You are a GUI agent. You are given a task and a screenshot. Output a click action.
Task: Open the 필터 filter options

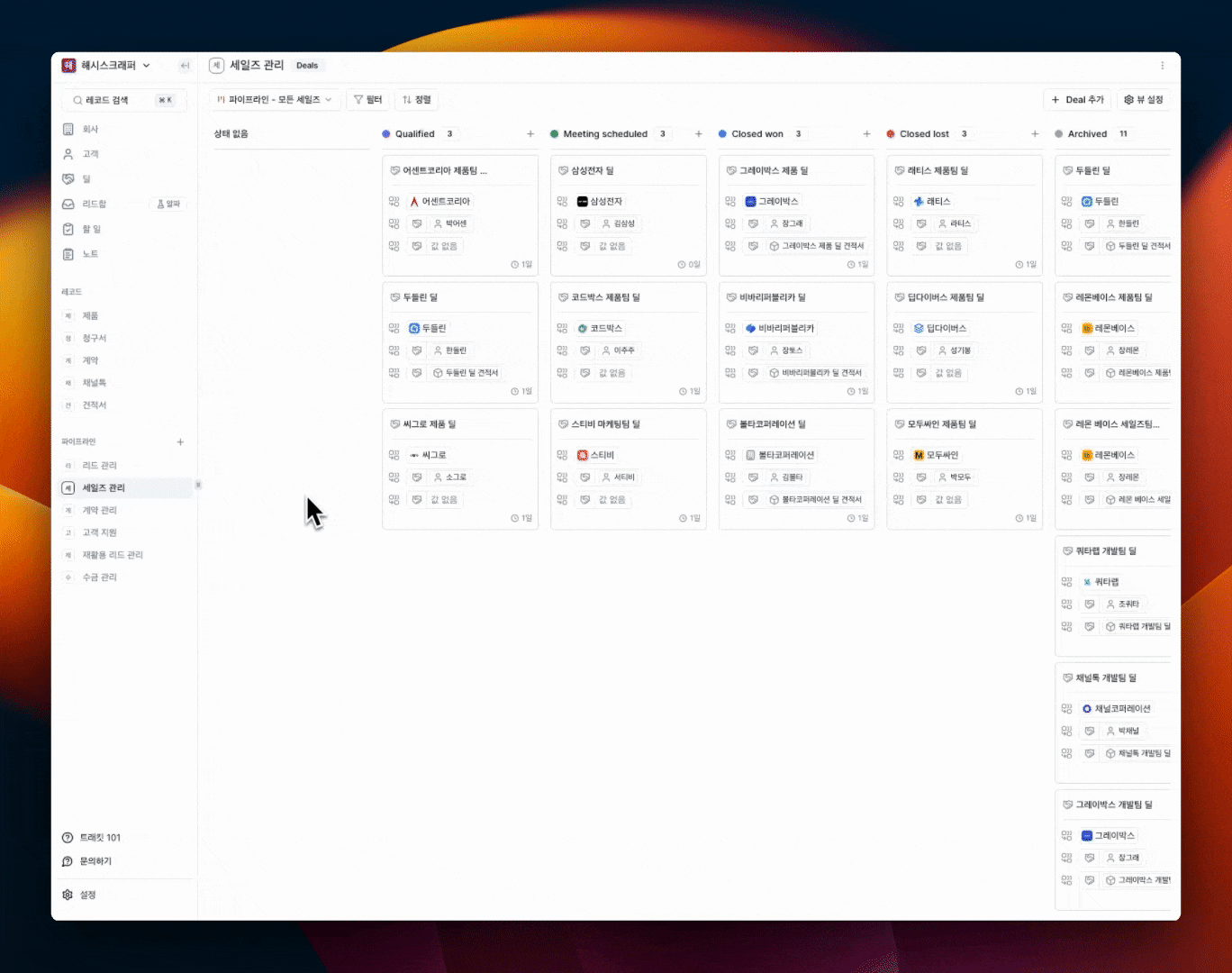[x=368, y=100]
